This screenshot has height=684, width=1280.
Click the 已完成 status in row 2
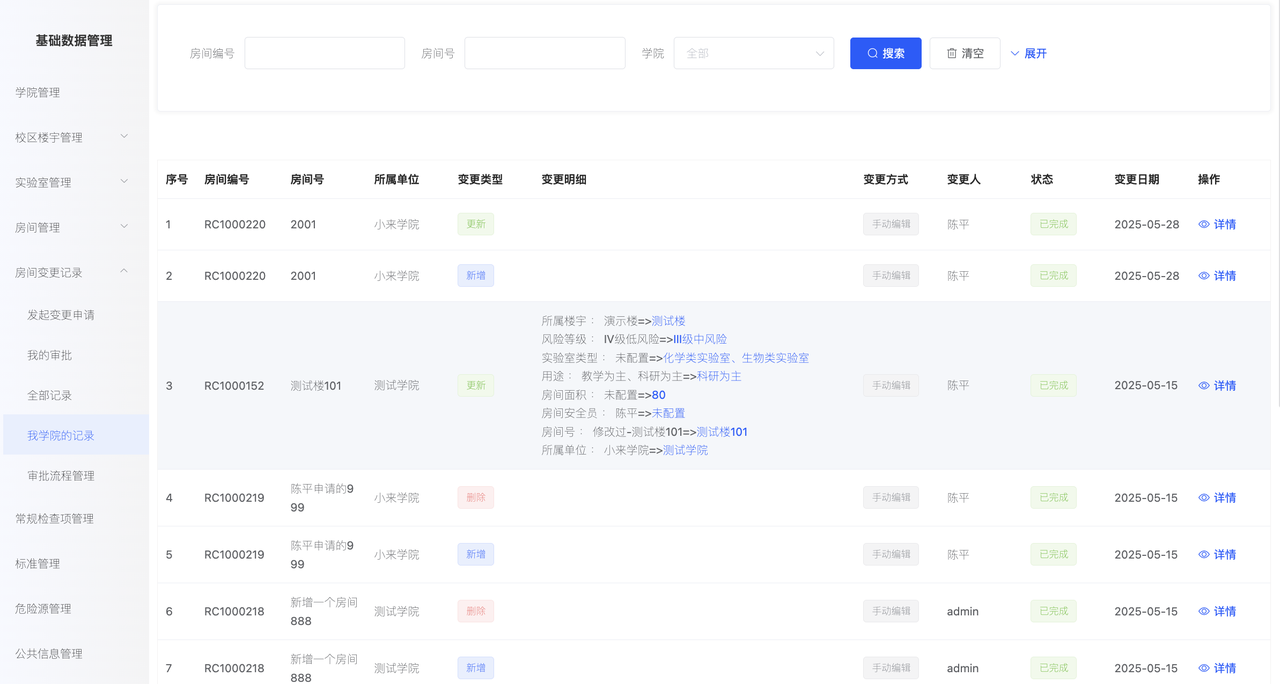1054,276
